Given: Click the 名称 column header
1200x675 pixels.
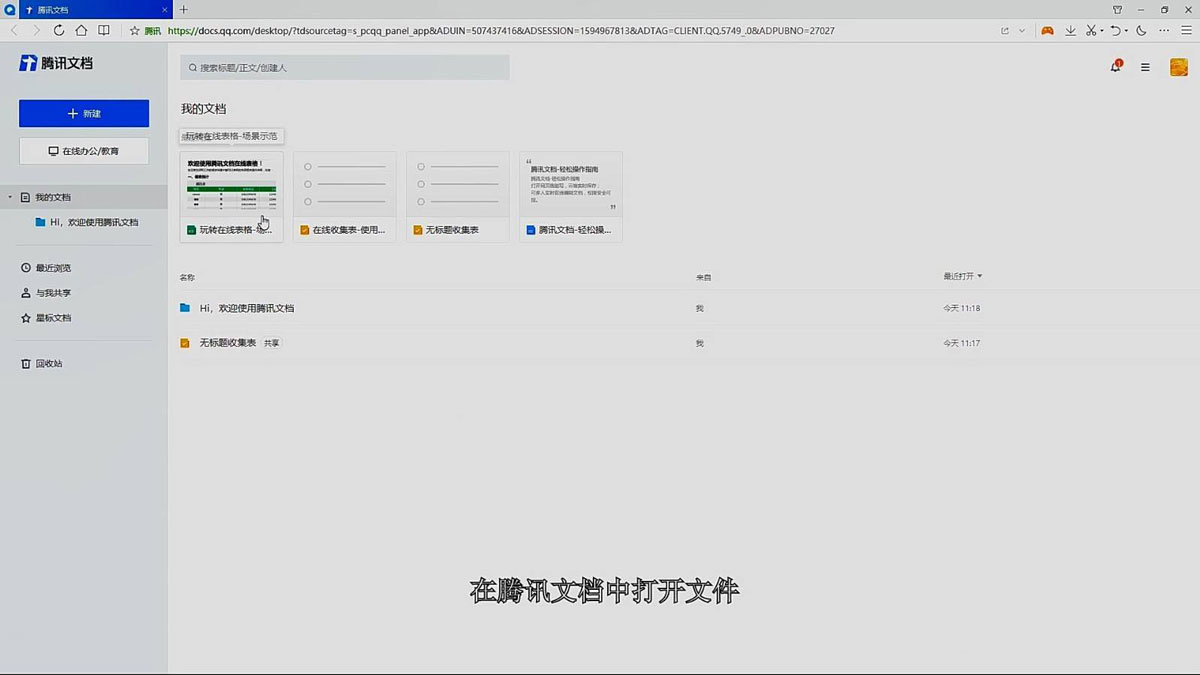Looking at the screenshot, I should (187, 277).
